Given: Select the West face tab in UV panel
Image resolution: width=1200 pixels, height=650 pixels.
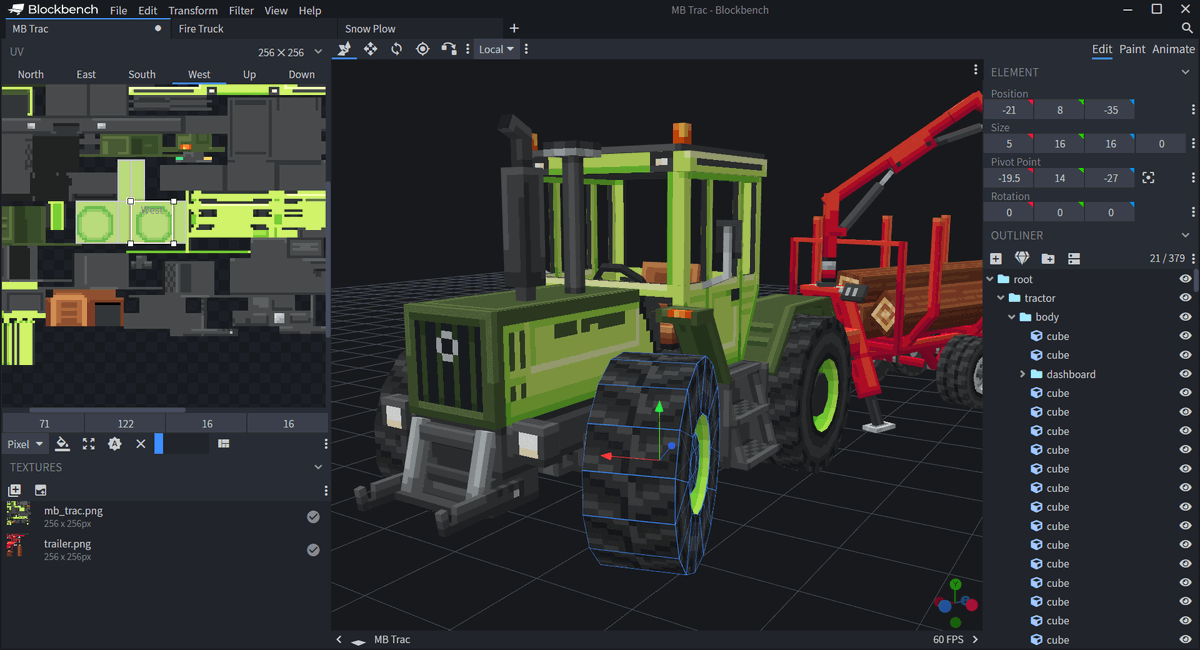Looking at the screenshot, I should [199, 74].
